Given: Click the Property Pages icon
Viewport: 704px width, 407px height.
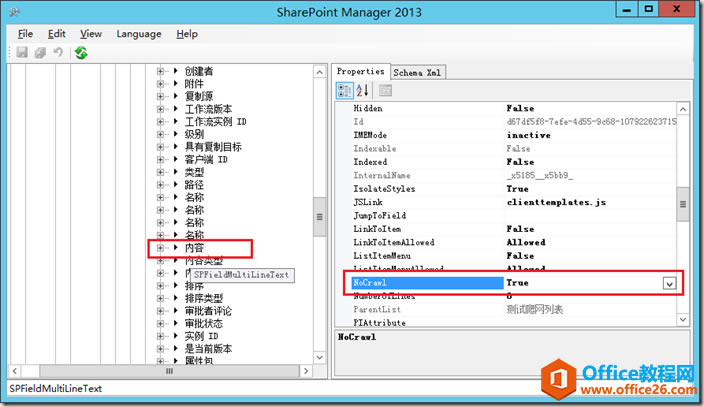Looking at the screenshot, I should [x=385, y=90].
